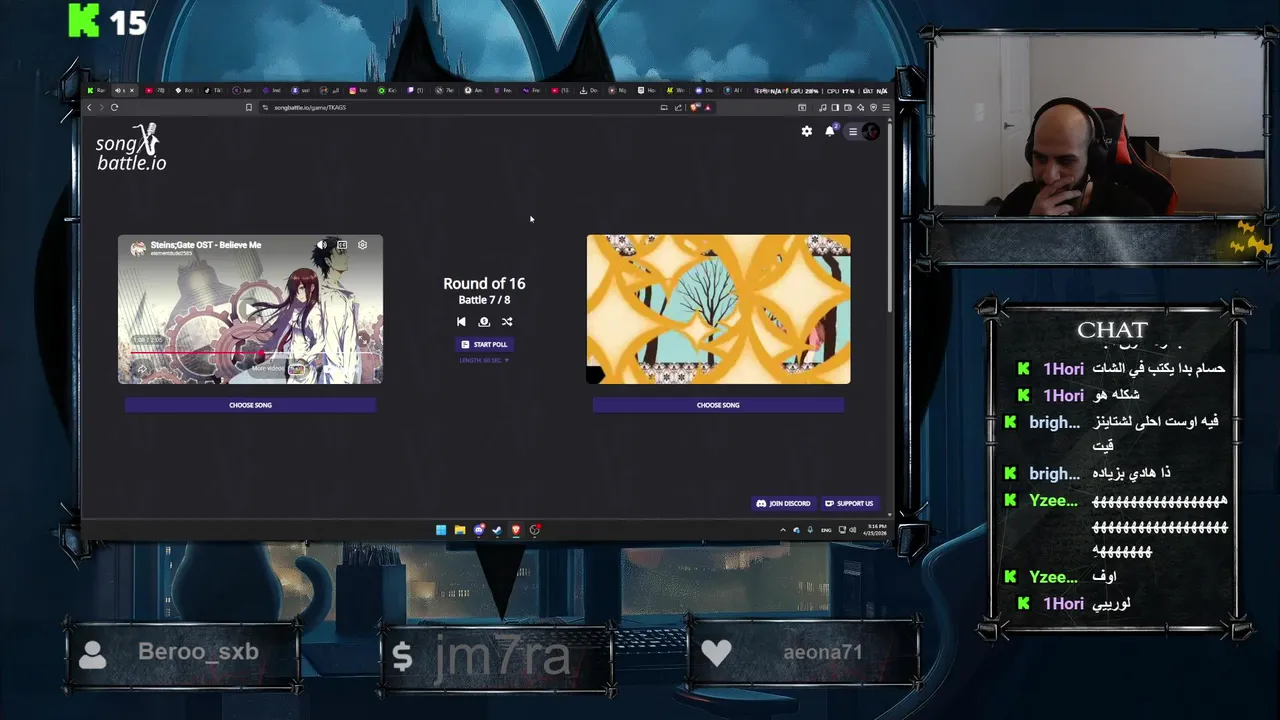Open the browser main menu
This screenshot has width=1280, height=720.
886,107
